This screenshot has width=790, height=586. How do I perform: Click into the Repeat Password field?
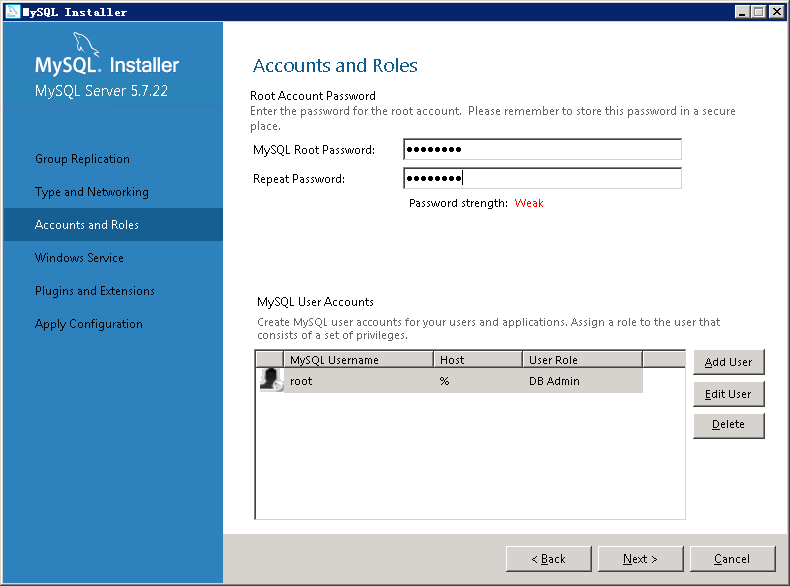(x=542, y=178)
